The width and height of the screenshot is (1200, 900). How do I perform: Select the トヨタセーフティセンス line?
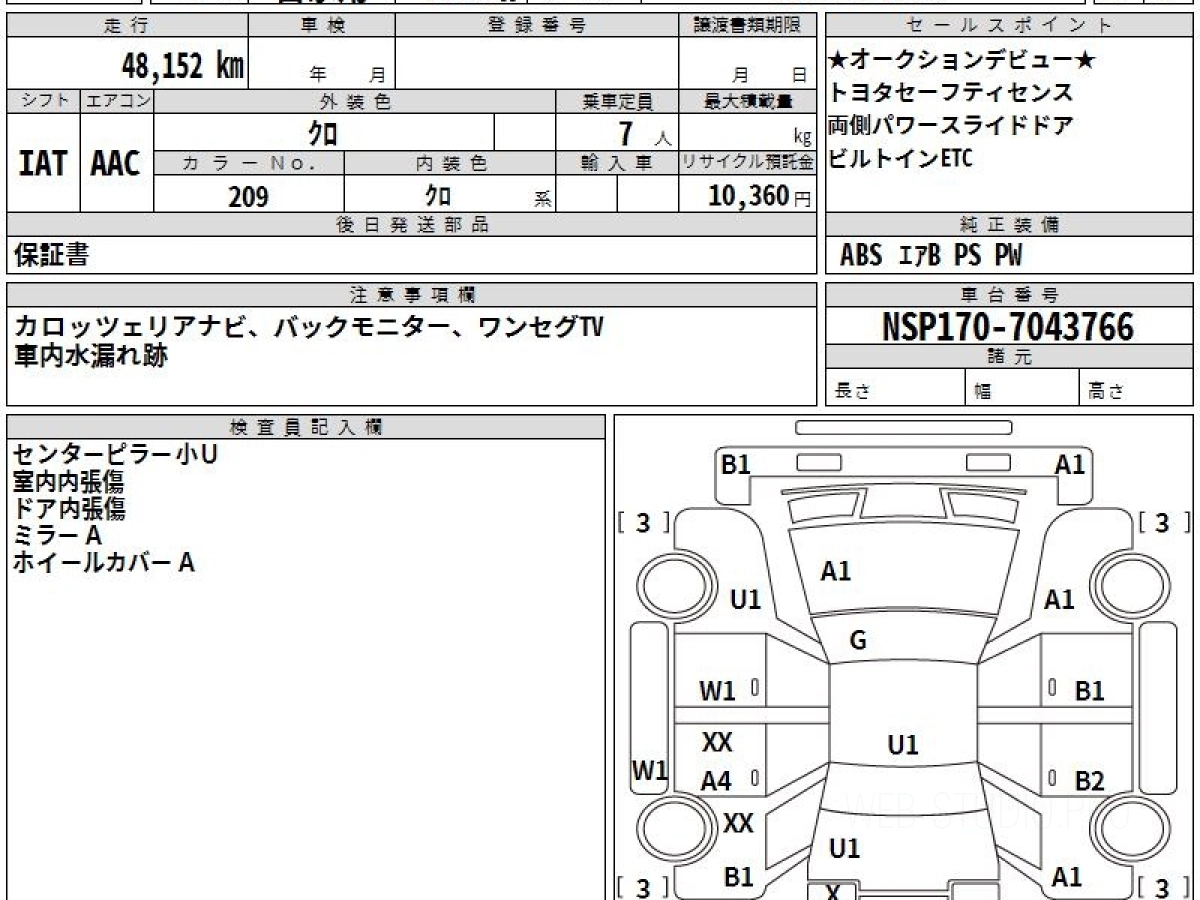click(950, 93)
